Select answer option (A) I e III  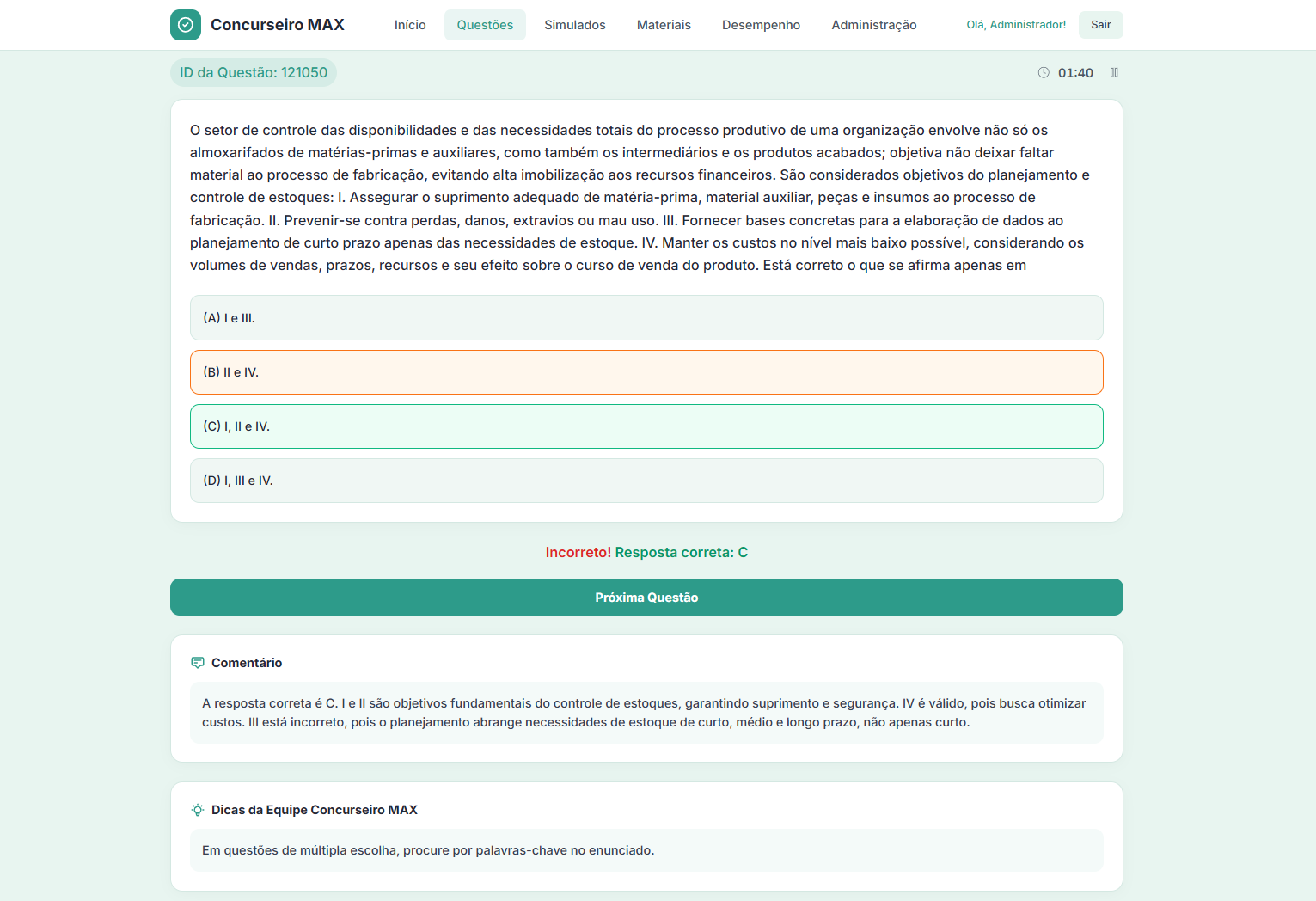coord(646,318)
